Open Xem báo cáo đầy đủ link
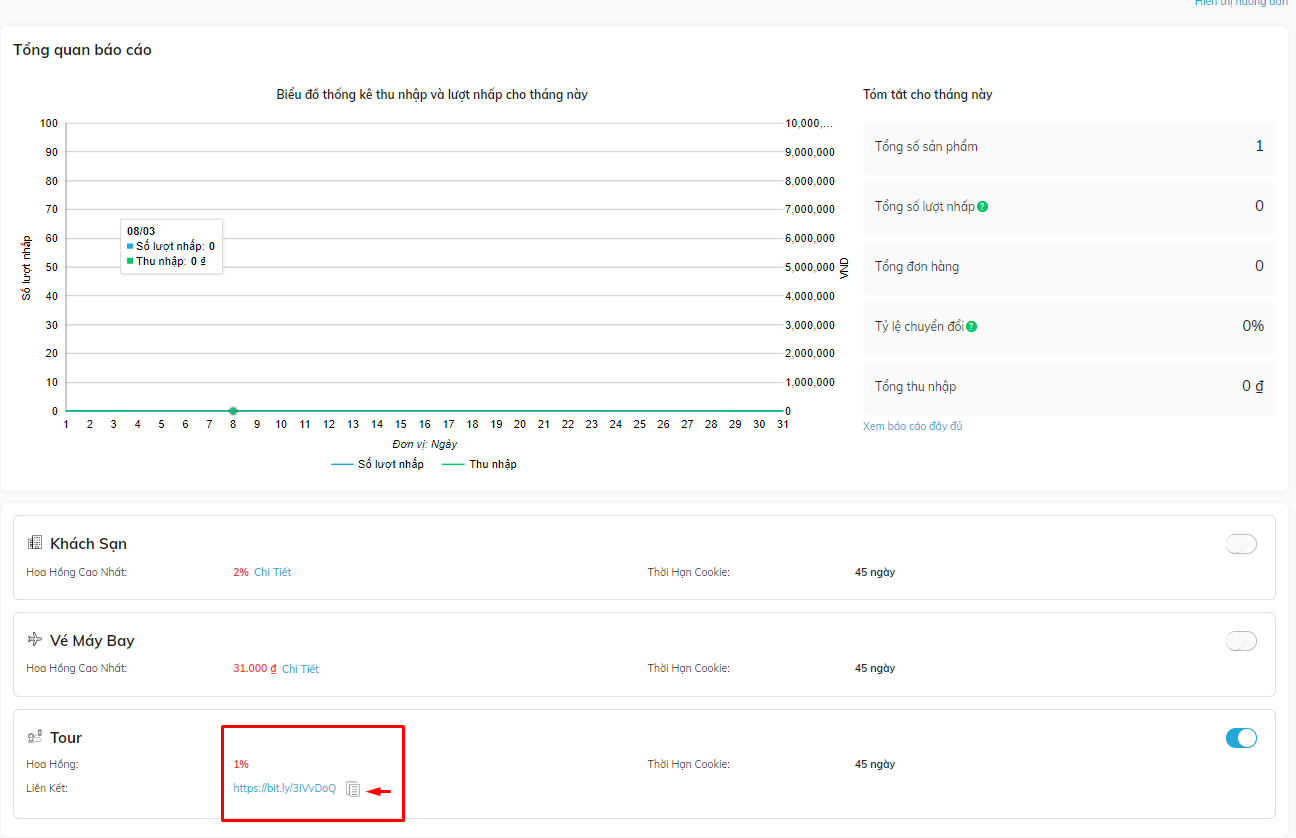This screenshot has width=1296, height=838. point(912,426)
